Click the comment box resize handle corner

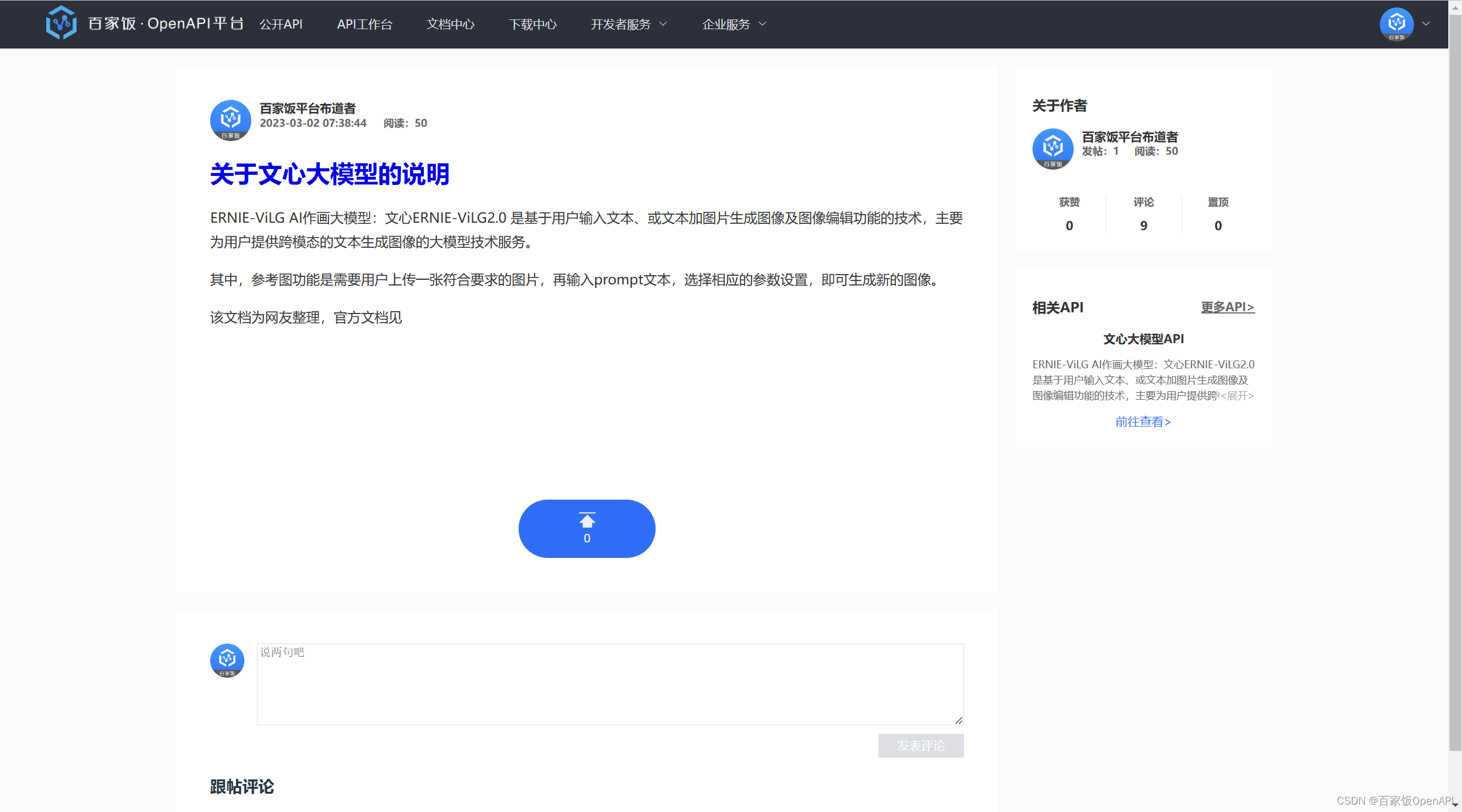(959, 720)
